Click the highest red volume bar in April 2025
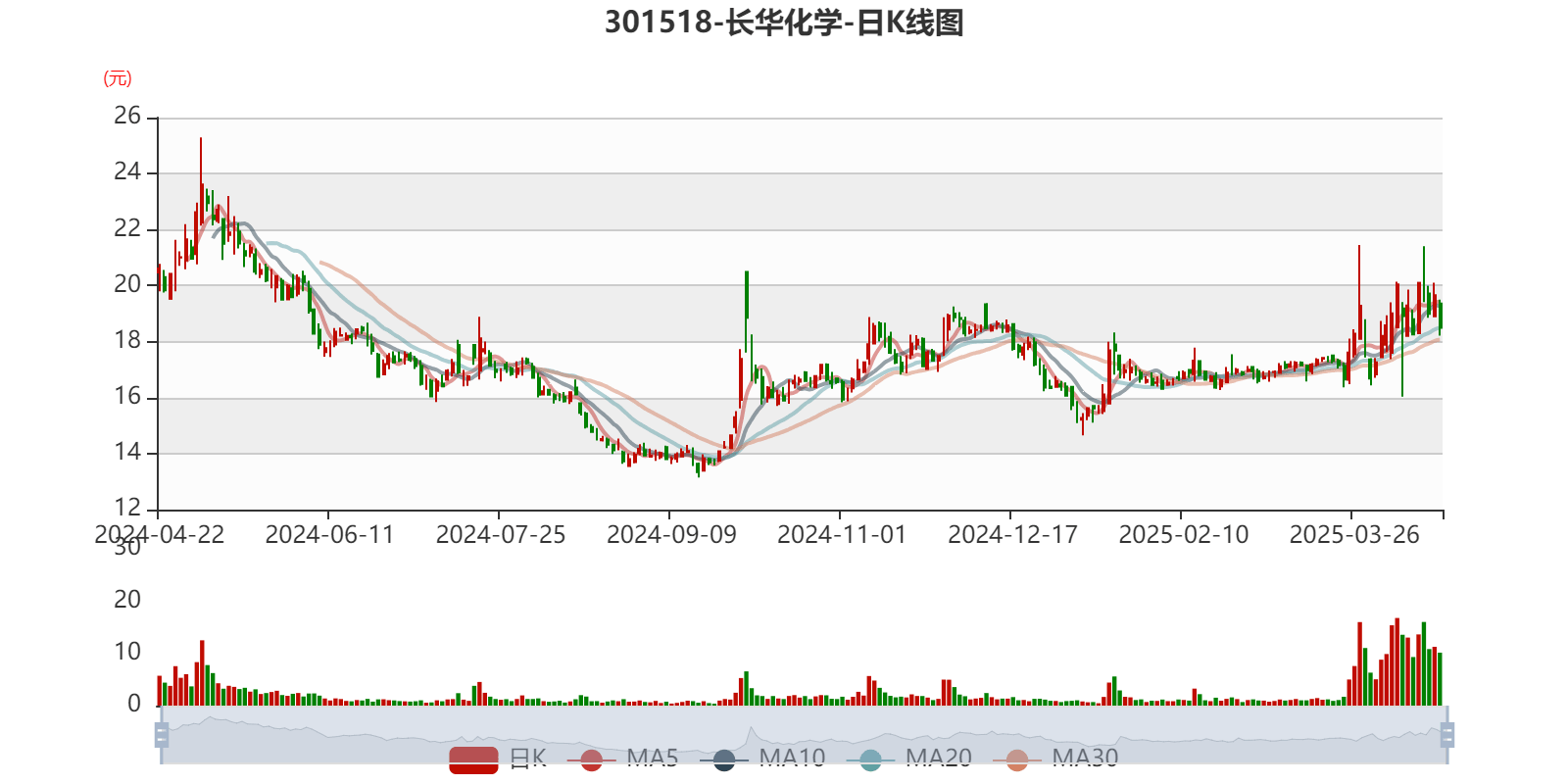Image resolution: width=1568 pixels, height=784 pixels. (x=1397, y=661)
